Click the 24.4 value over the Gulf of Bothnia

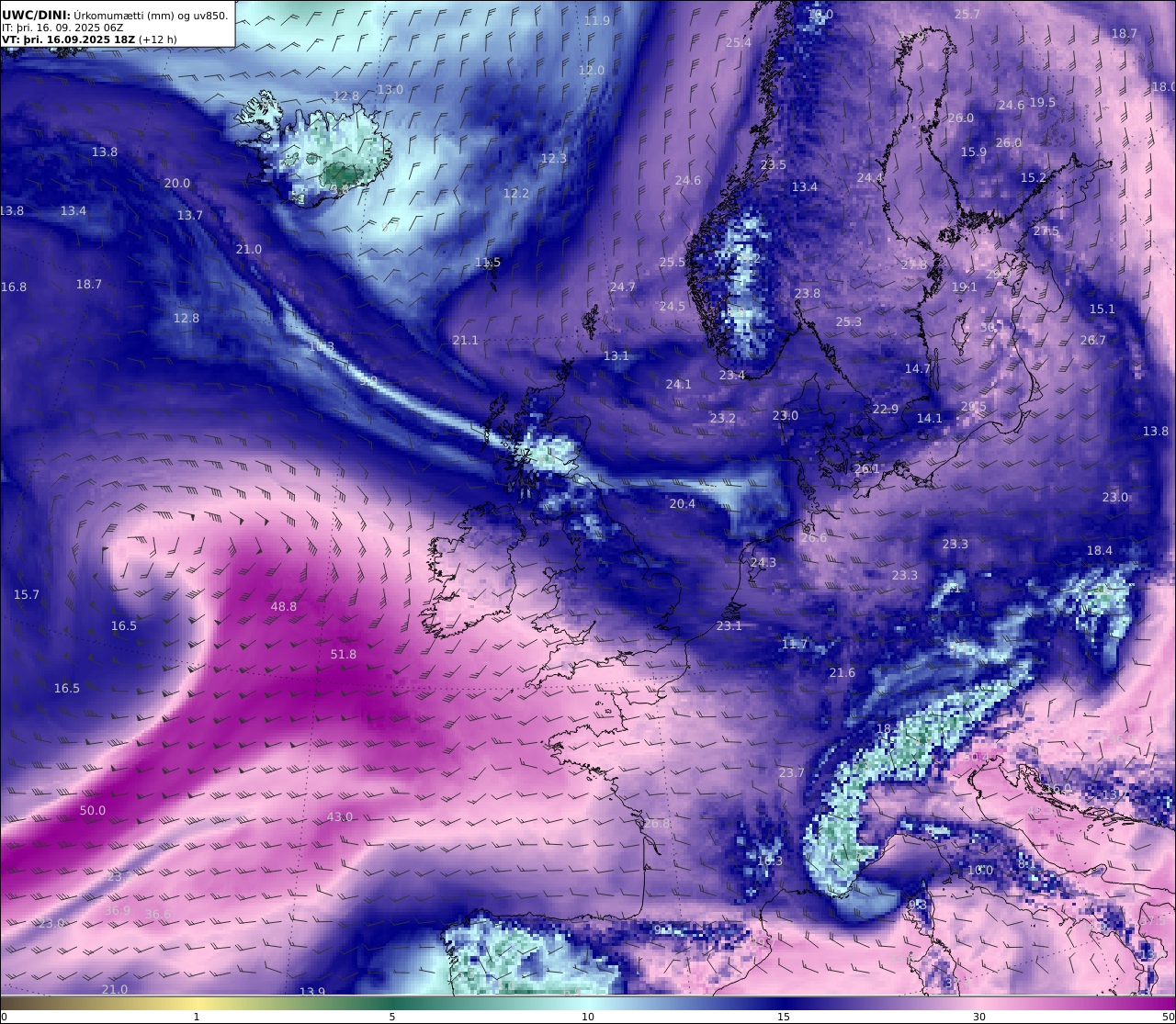coord(870,177)
